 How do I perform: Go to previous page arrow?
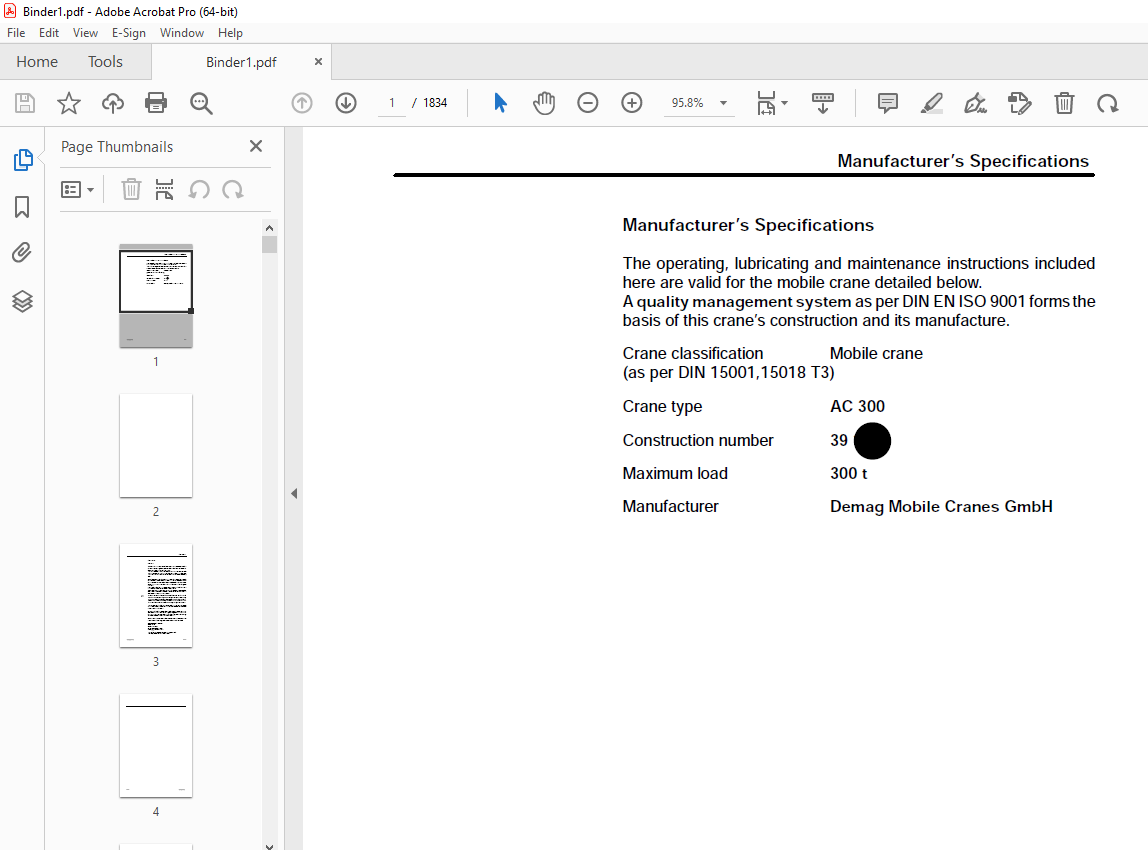click(x=302, y=103)
